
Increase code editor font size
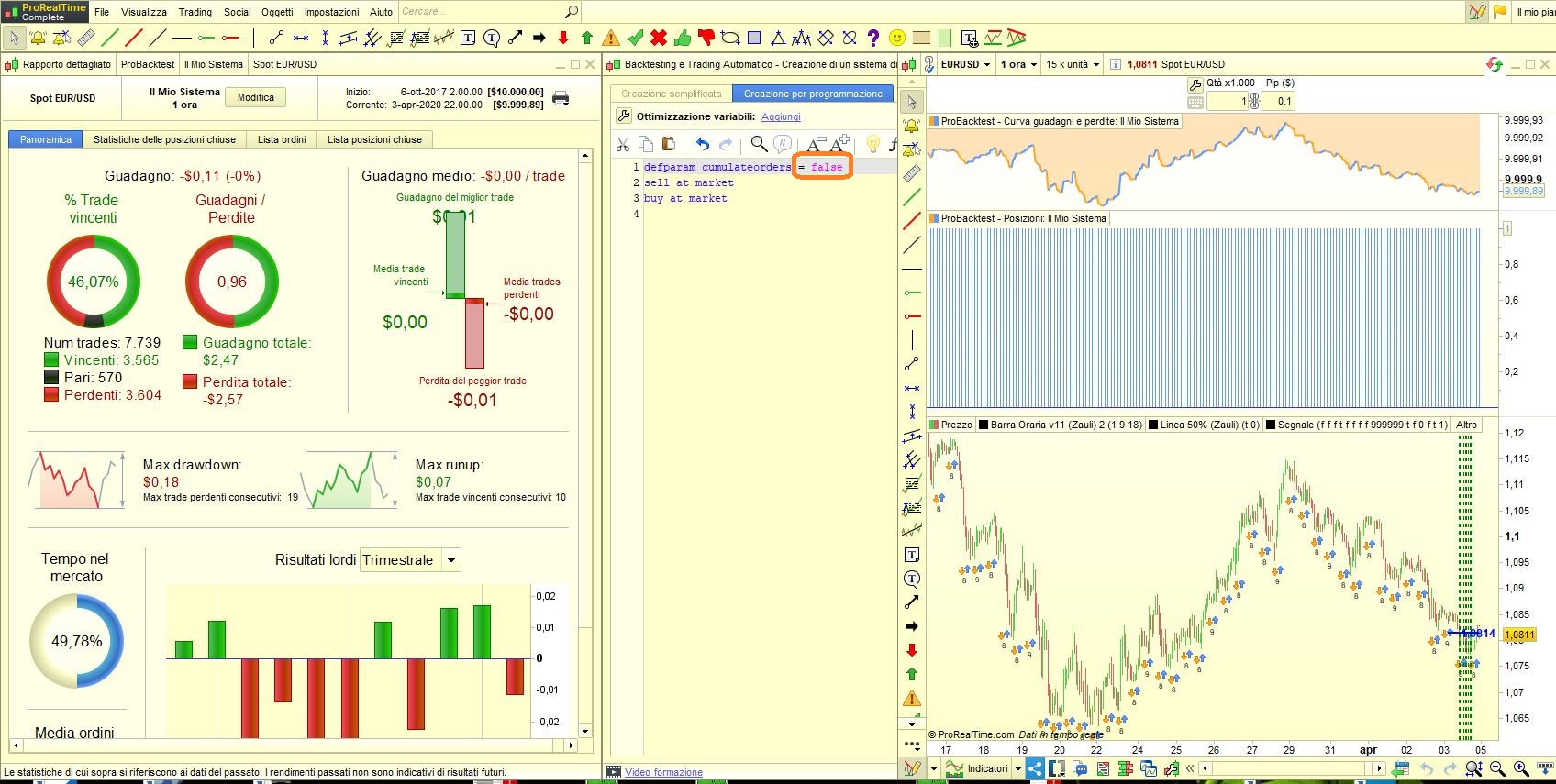pyautogui.click(x=839, y=143)
